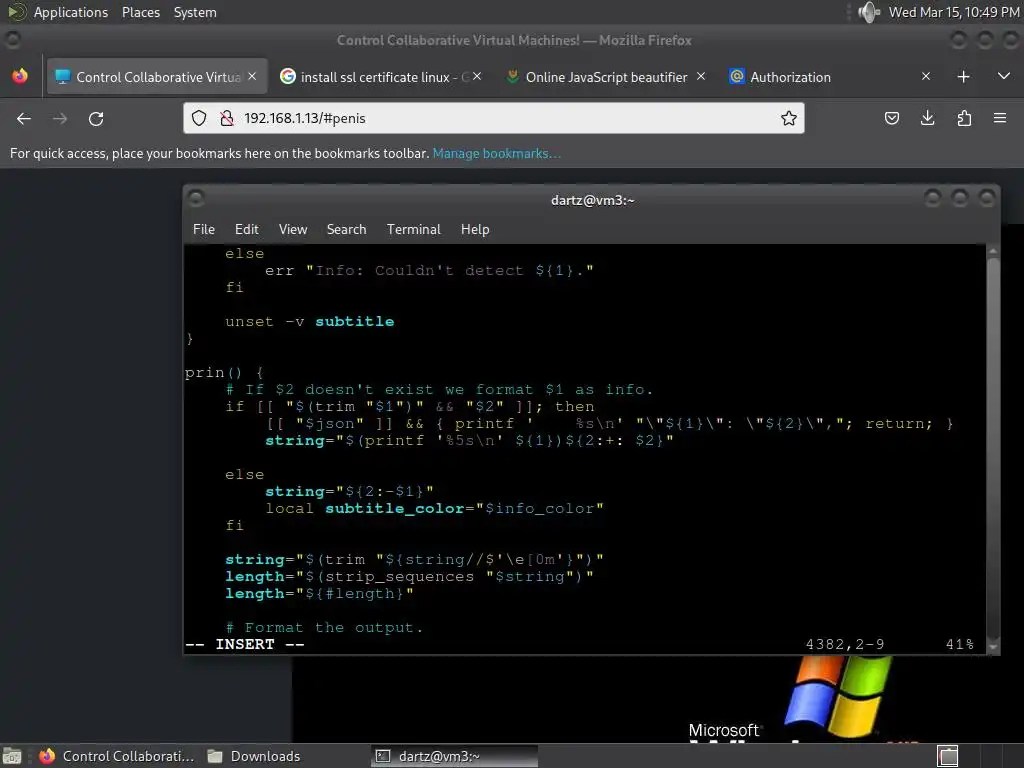The height and width of the screenshot is (768, 1024).
Task: Open the terminal Edit menu
Action: [x=246, y=229]
